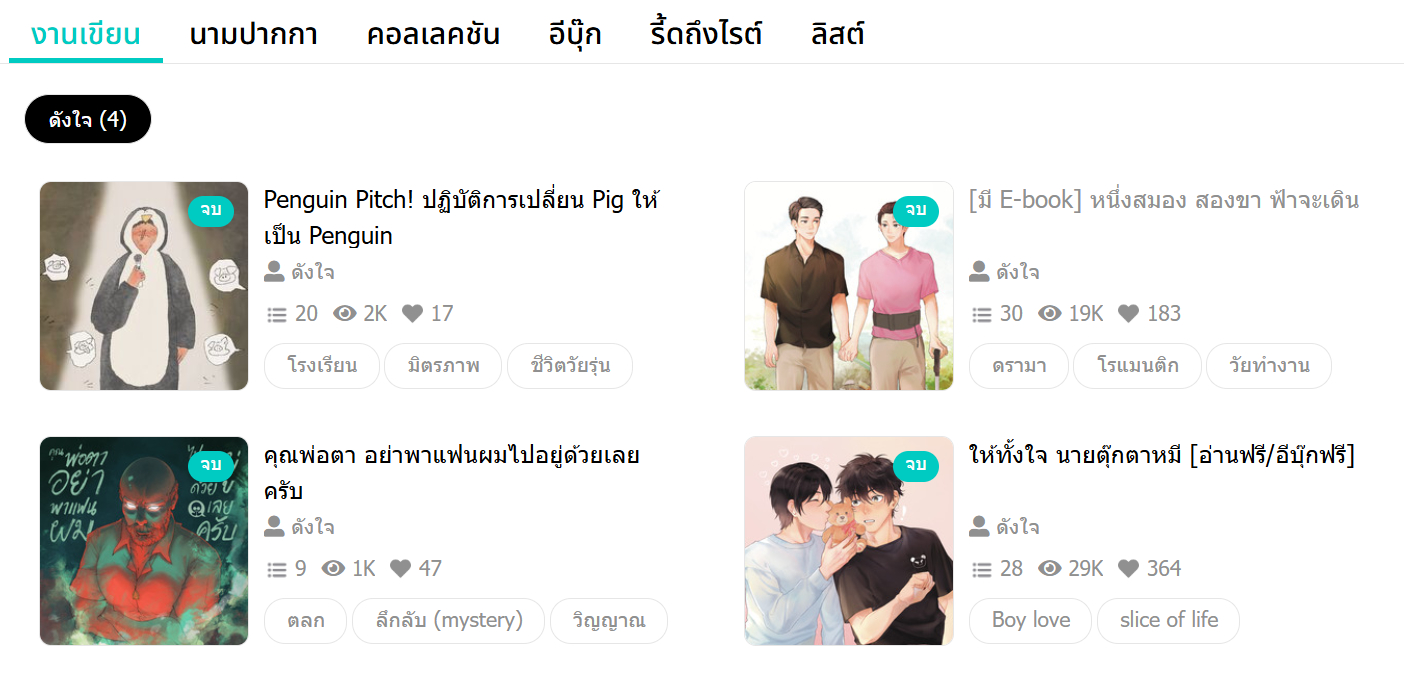
Task: Select the โรงเรียน tag
Action: 322,365
